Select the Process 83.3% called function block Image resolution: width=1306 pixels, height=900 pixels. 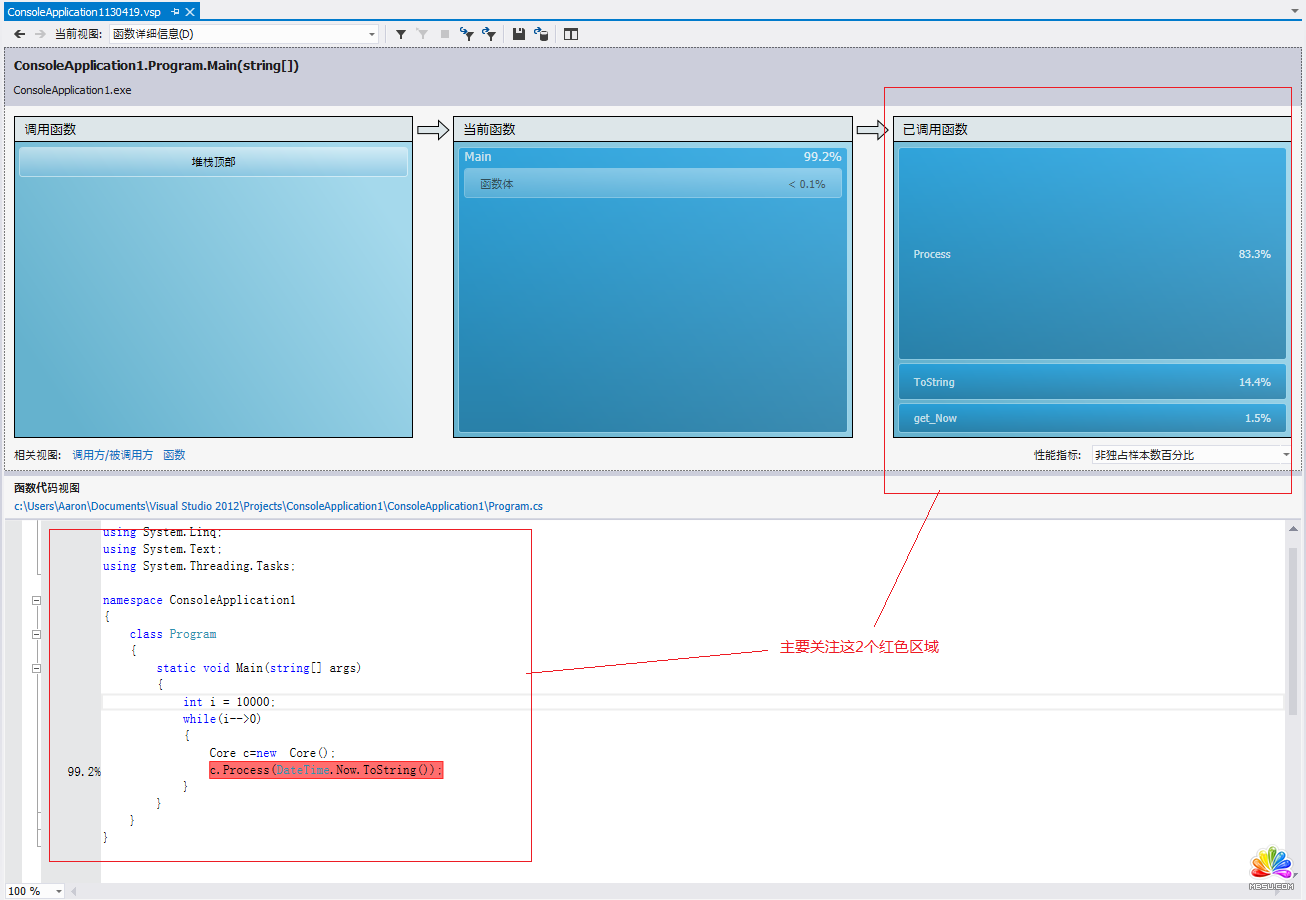point(1091,254)
